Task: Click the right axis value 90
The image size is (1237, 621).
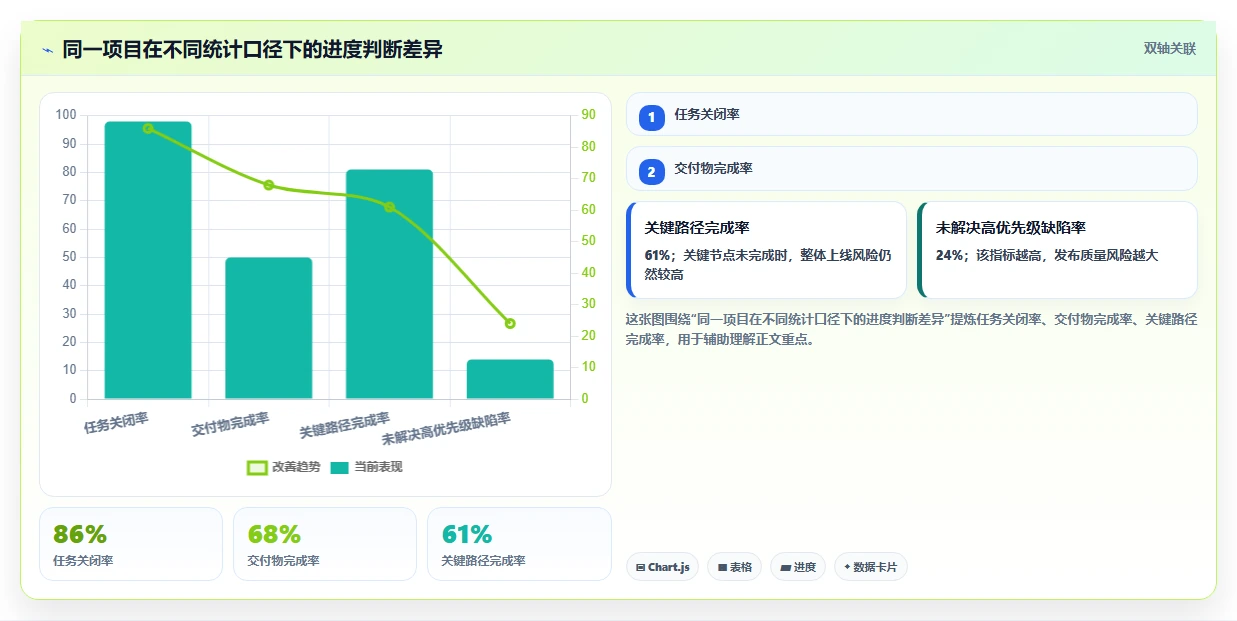Action: [588, 115]
